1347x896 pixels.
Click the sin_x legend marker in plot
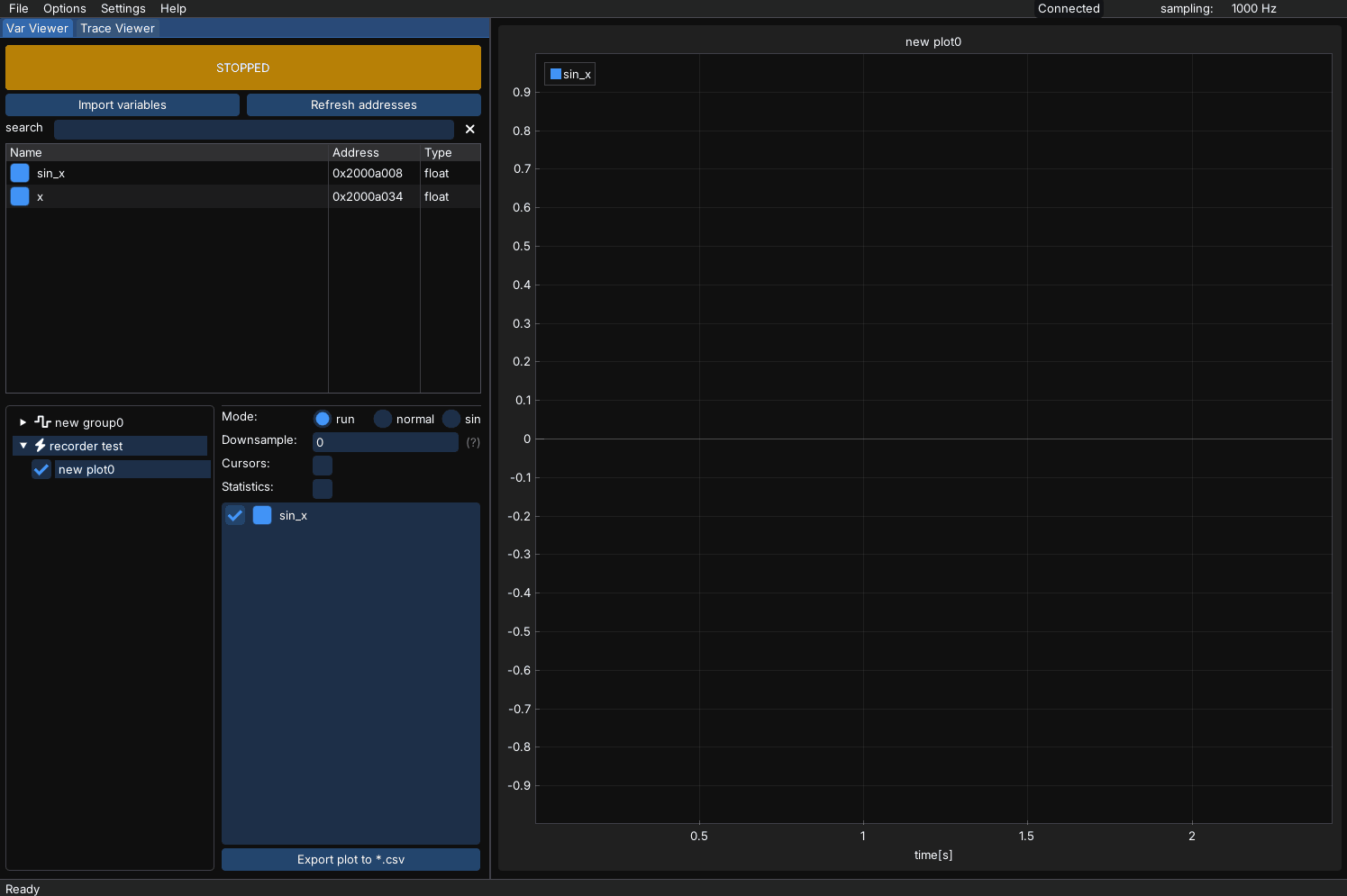[556, 74]
